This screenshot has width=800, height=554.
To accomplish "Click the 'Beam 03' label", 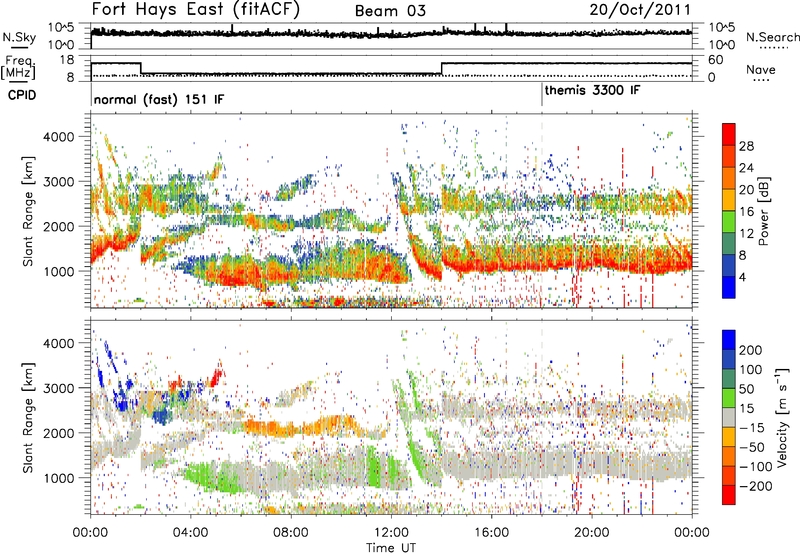I will tap(390, 11).
